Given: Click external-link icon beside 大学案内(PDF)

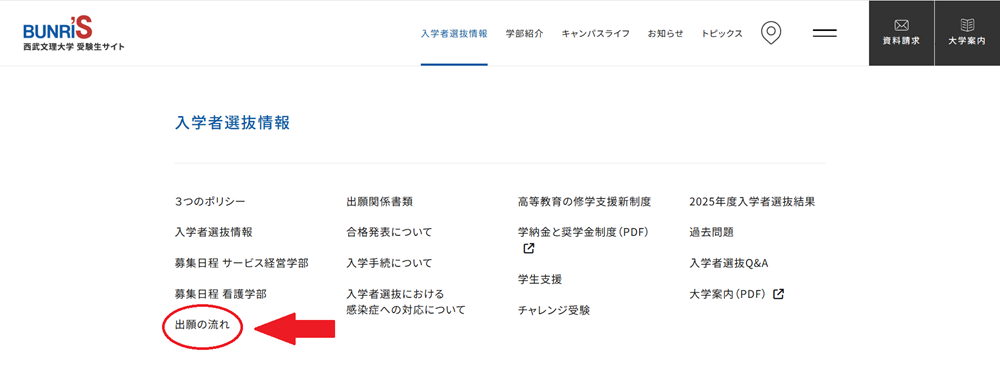Looking at the screenshot, I should [x=778, y=294].
